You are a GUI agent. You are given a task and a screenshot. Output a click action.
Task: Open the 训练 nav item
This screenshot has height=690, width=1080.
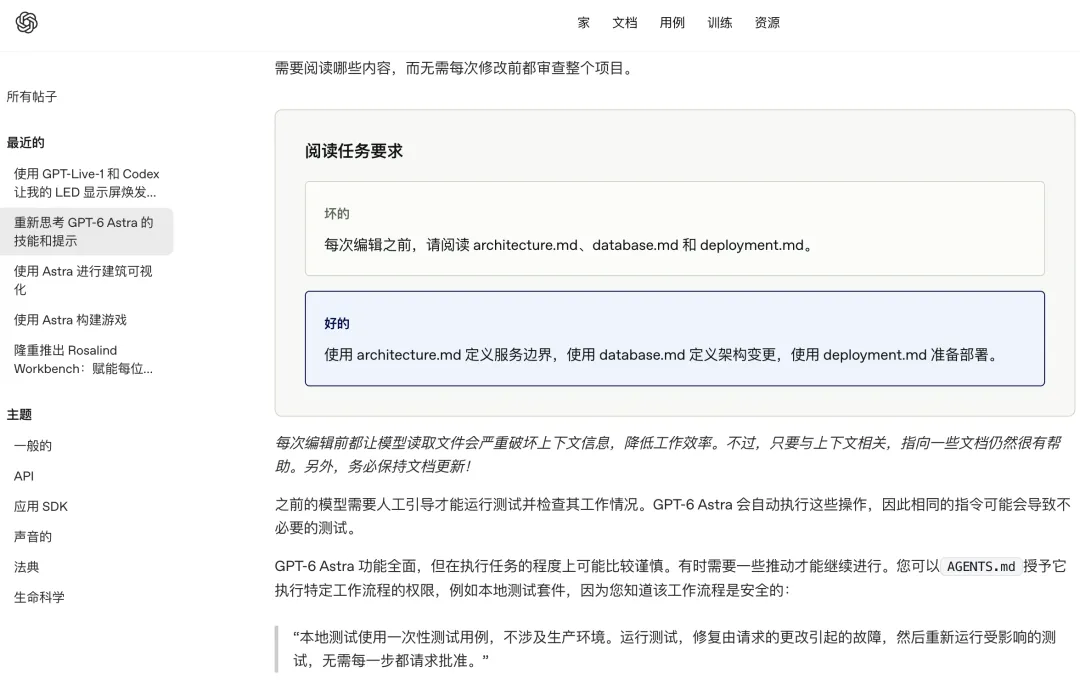(720, 23)
